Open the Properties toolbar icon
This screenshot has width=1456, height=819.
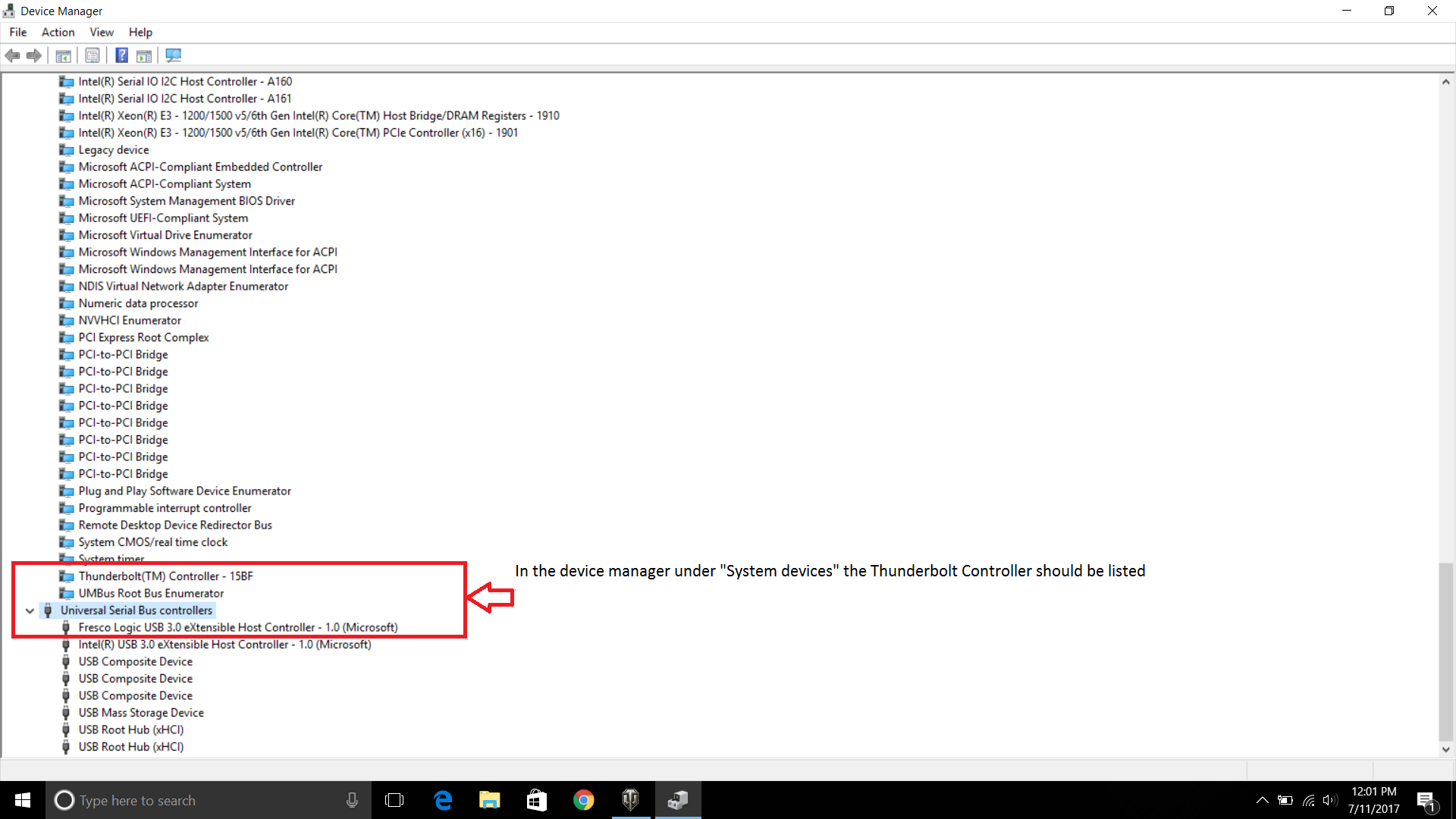[x=93, y=55]
